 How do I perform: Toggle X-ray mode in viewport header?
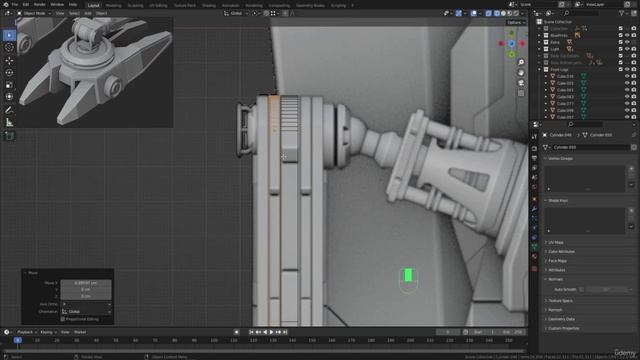pos(489,13)
